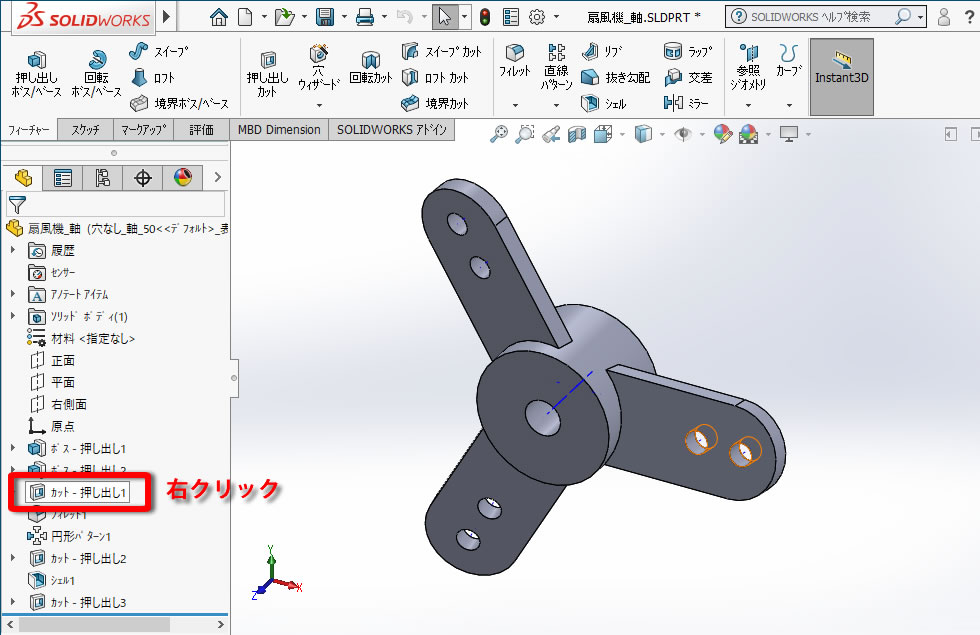Choose the 交差 intersect tool
Image resolution: width=980 pixels, height=635 pixels.
(x=688, y=78)
